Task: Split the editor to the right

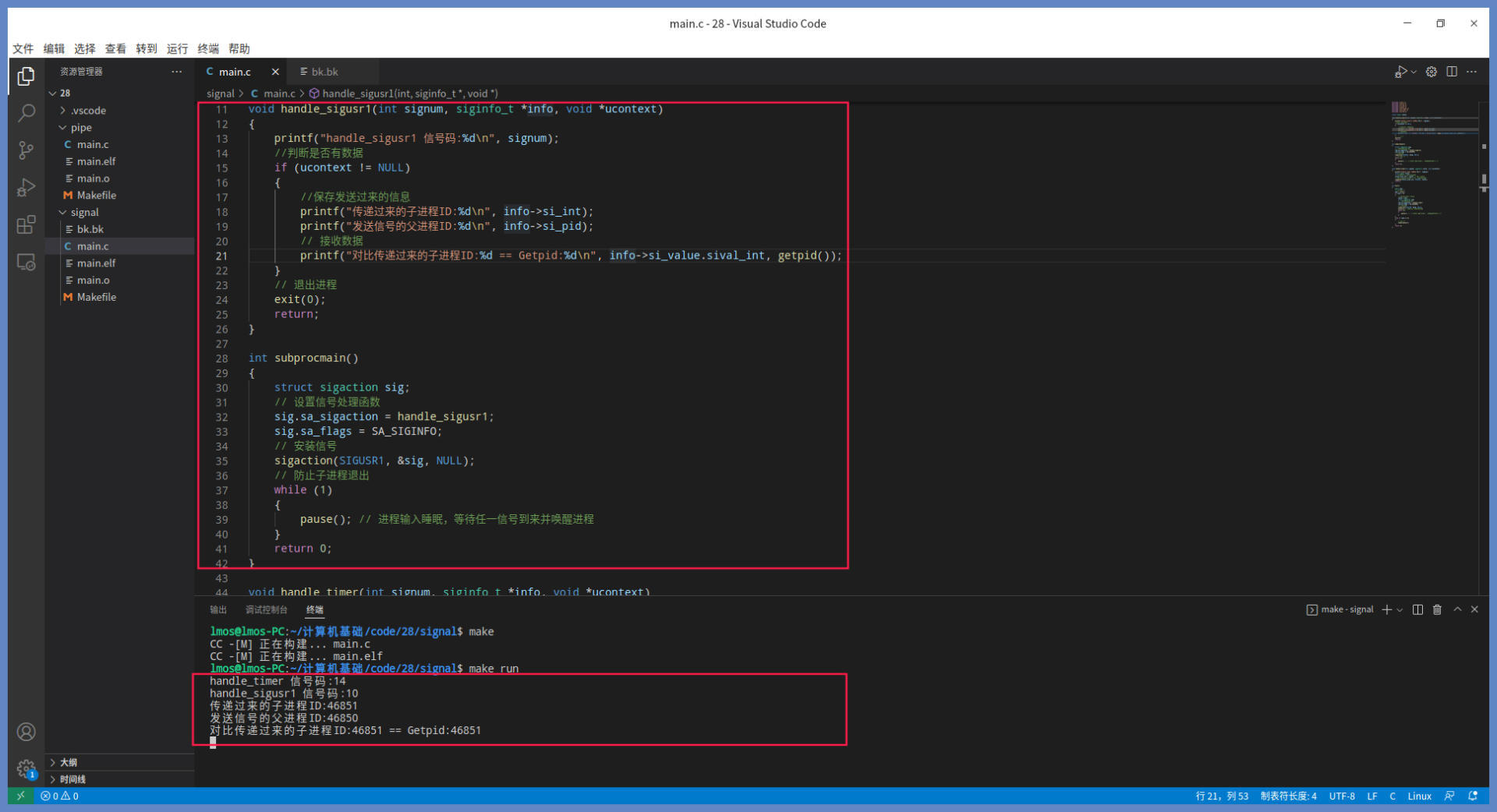Action: point(1451,72)
